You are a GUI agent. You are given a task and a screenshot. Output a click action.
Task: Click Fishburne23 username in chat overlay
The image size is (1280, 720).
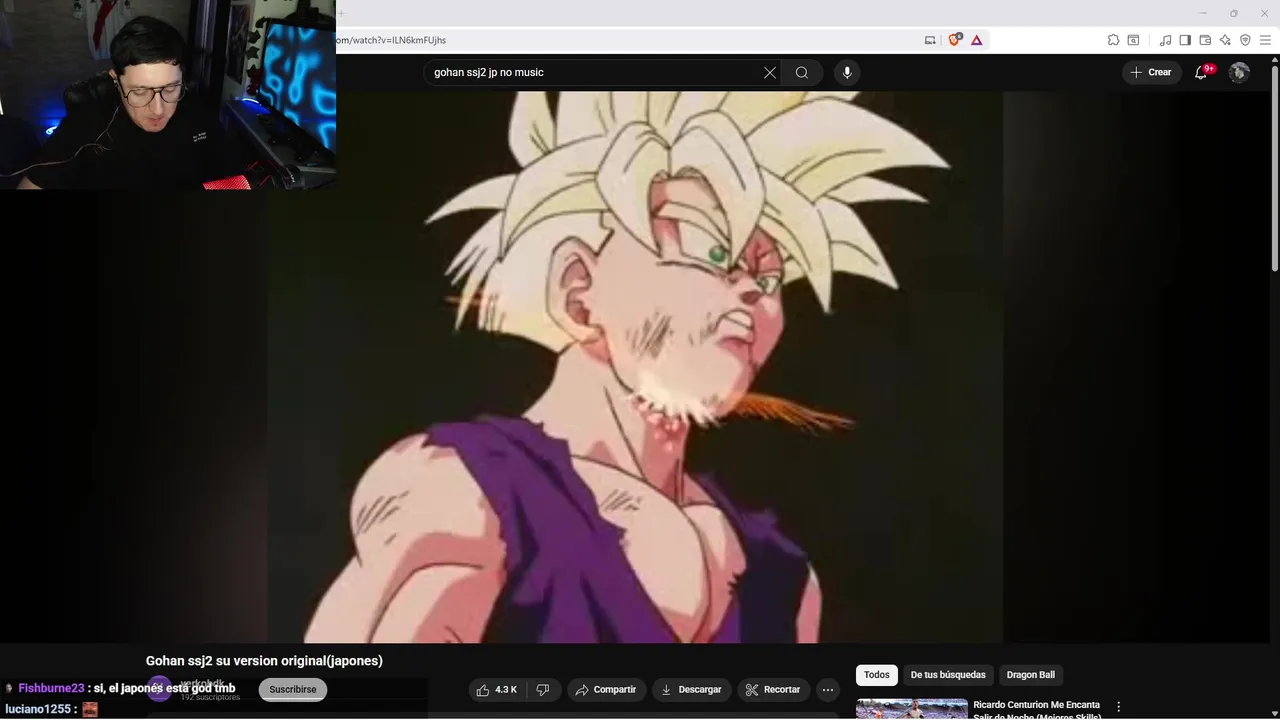[x=51, y=689]
